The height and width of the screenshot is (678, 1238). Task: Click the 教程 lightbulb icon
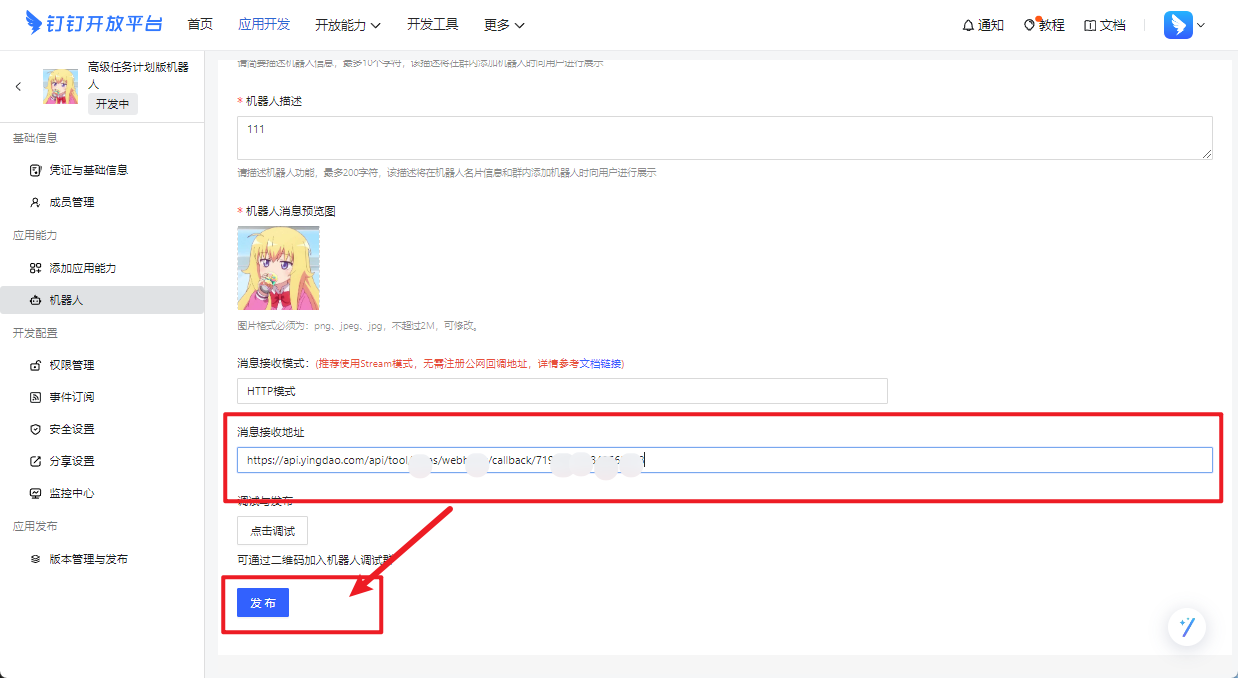coord(1030,25)
